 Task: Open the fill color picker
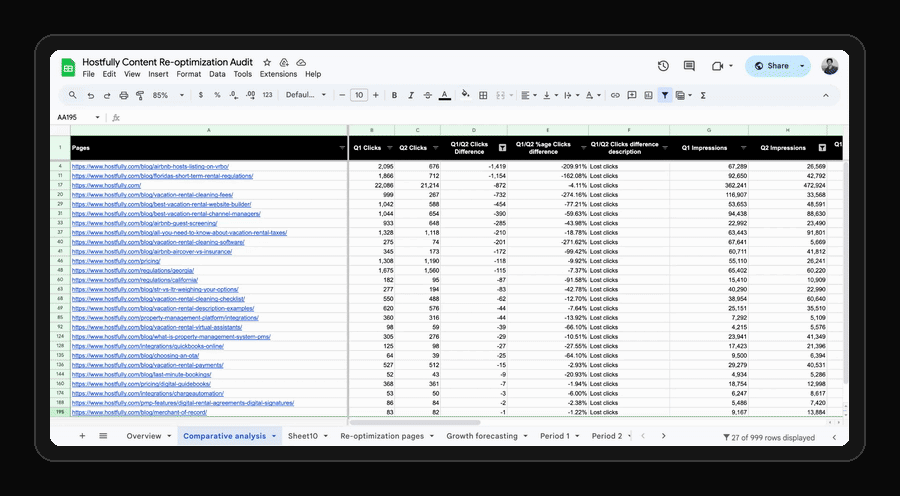click(465, 95)
